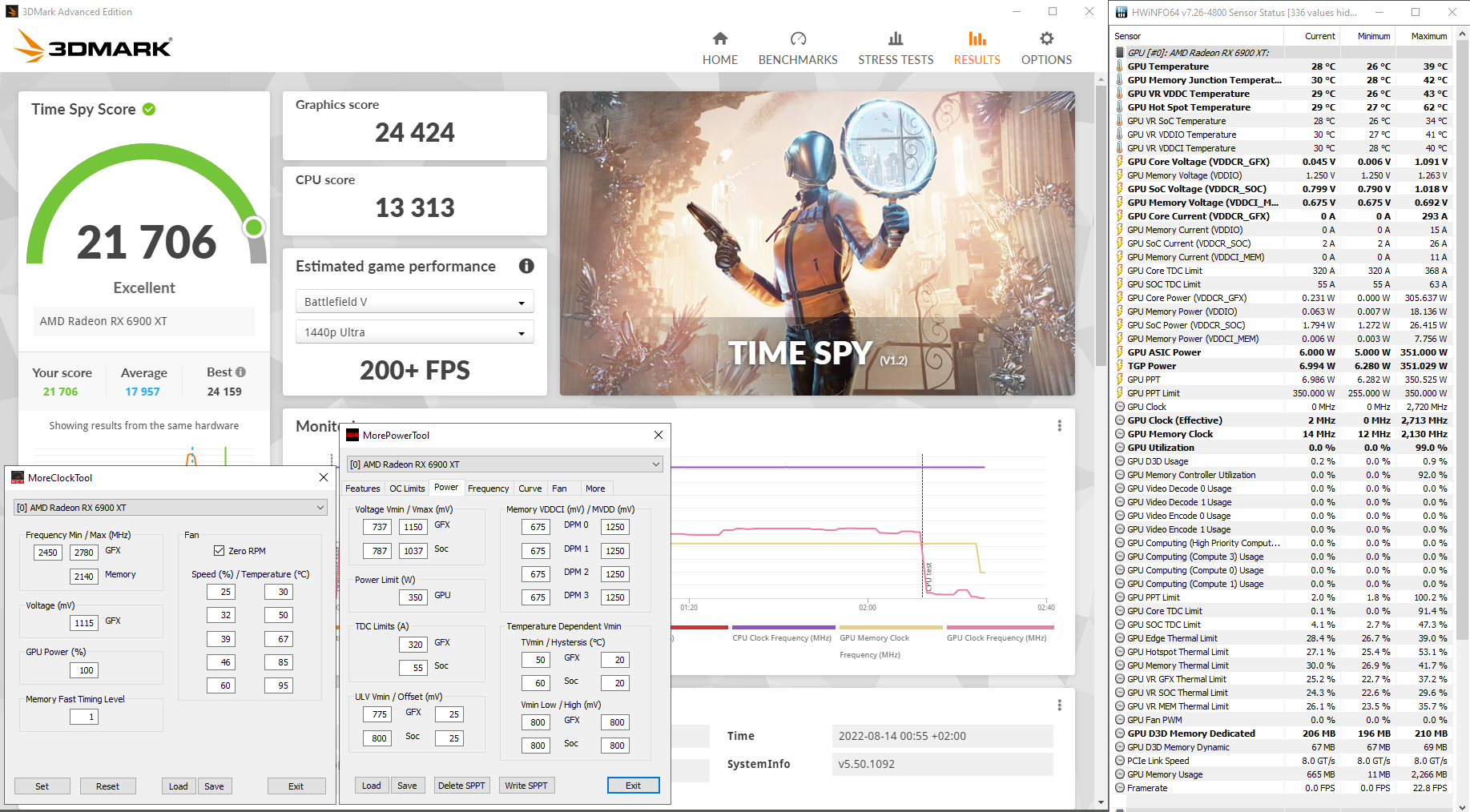The height and width of the screenshot is (812, 1470).
Task: Click the HWiNFO64 title bar icon
Action: click(1122, 12)
